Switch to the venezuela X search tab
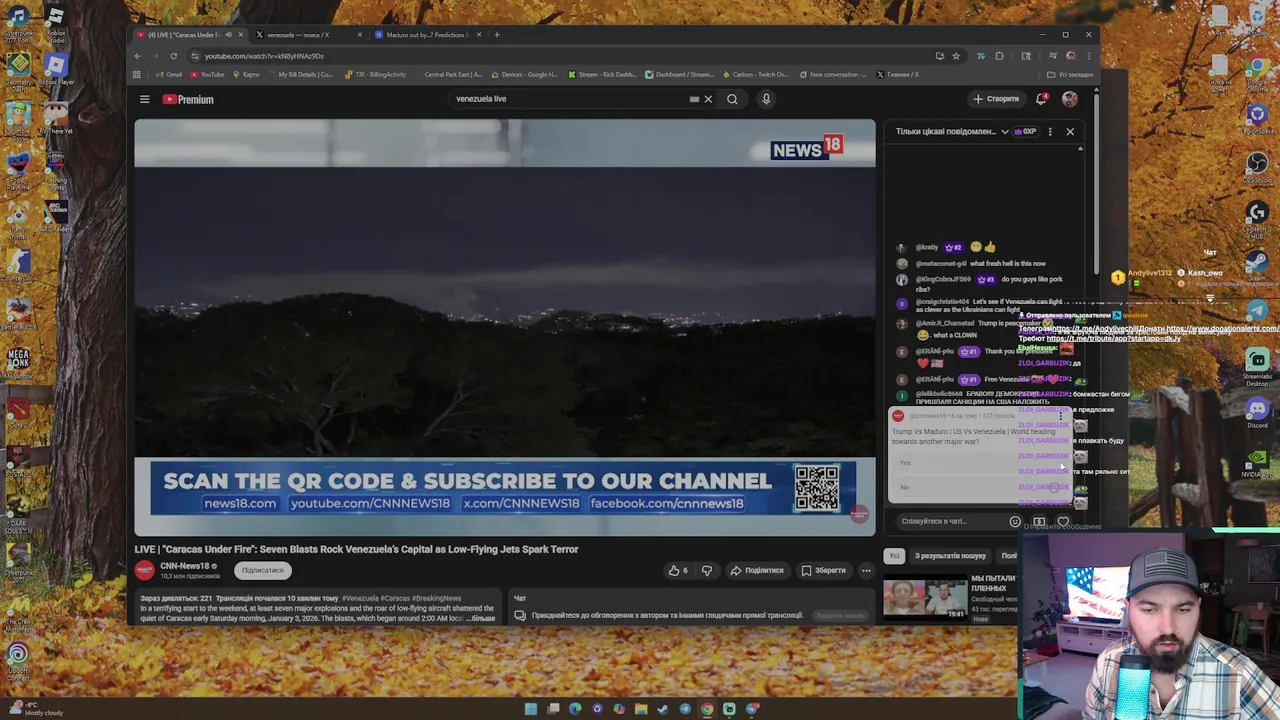1280x720 pixels. click(303, 35)
